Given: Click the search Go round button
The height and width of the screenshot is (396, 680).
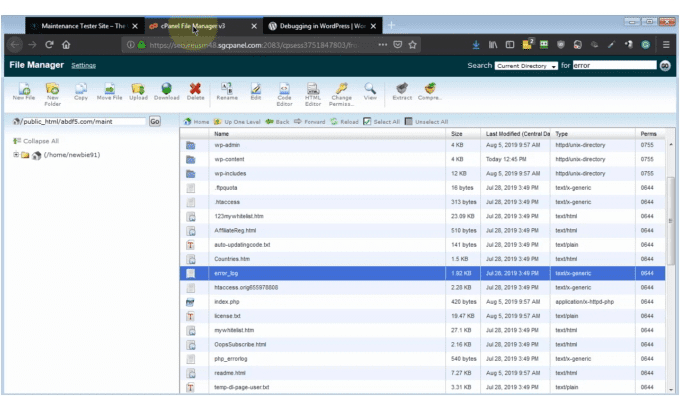Looking at the screenshot, I should pos(665,65).
